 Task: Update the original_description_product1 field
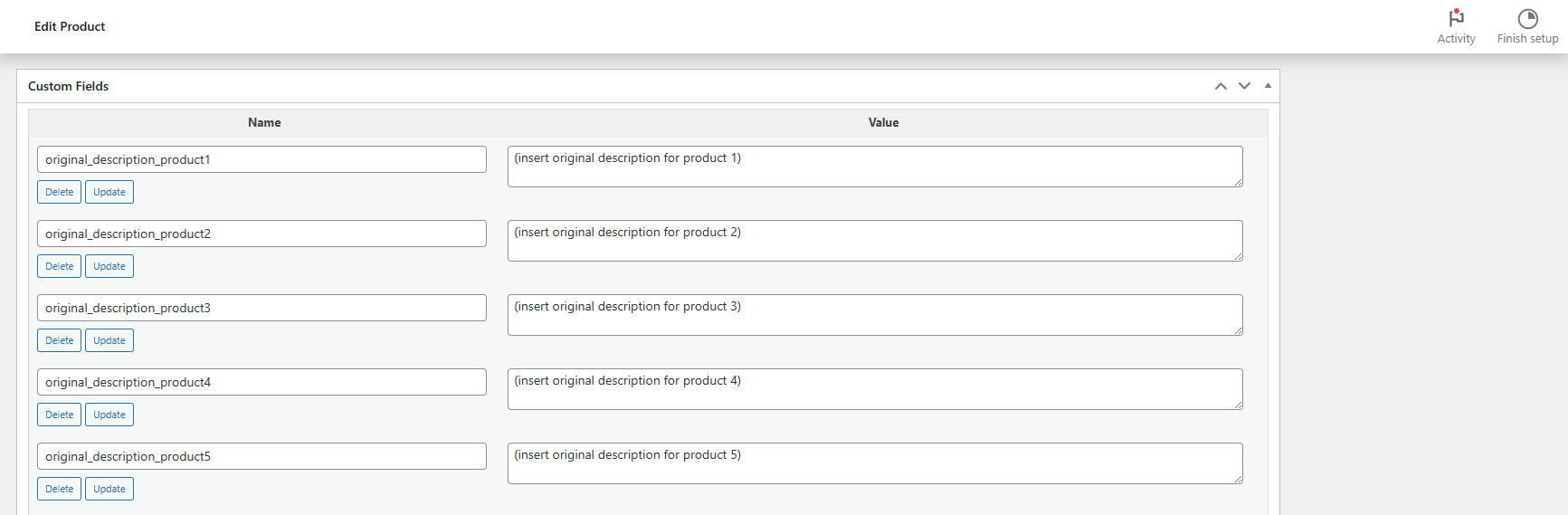click(109, 192)
